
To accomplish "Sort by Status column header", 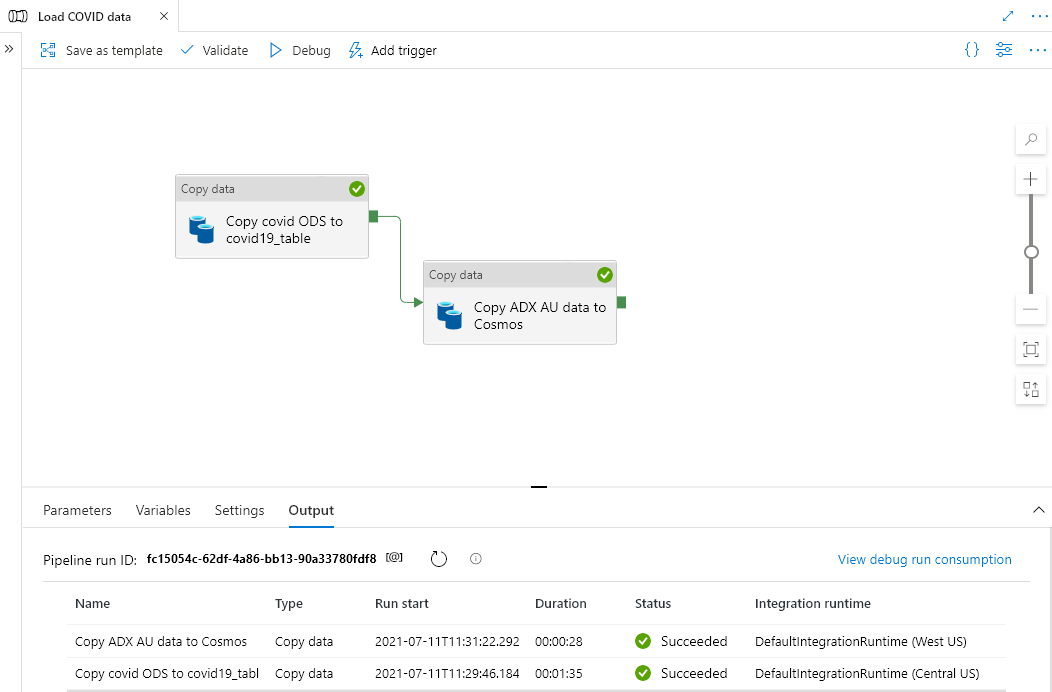I will 653,603.
